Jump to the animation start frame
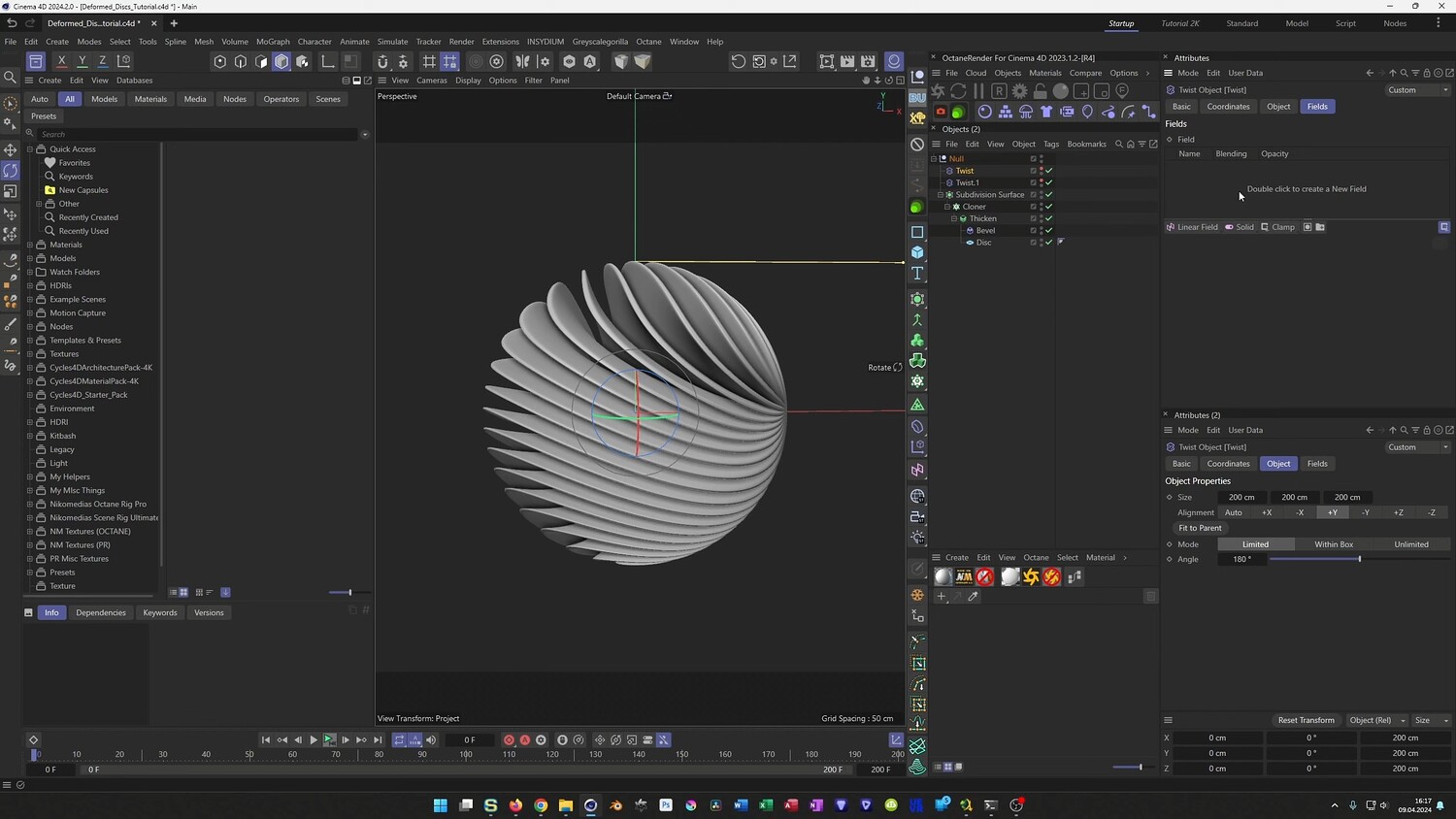Viewport: 1456px width, 819px height. pos(265,740)
